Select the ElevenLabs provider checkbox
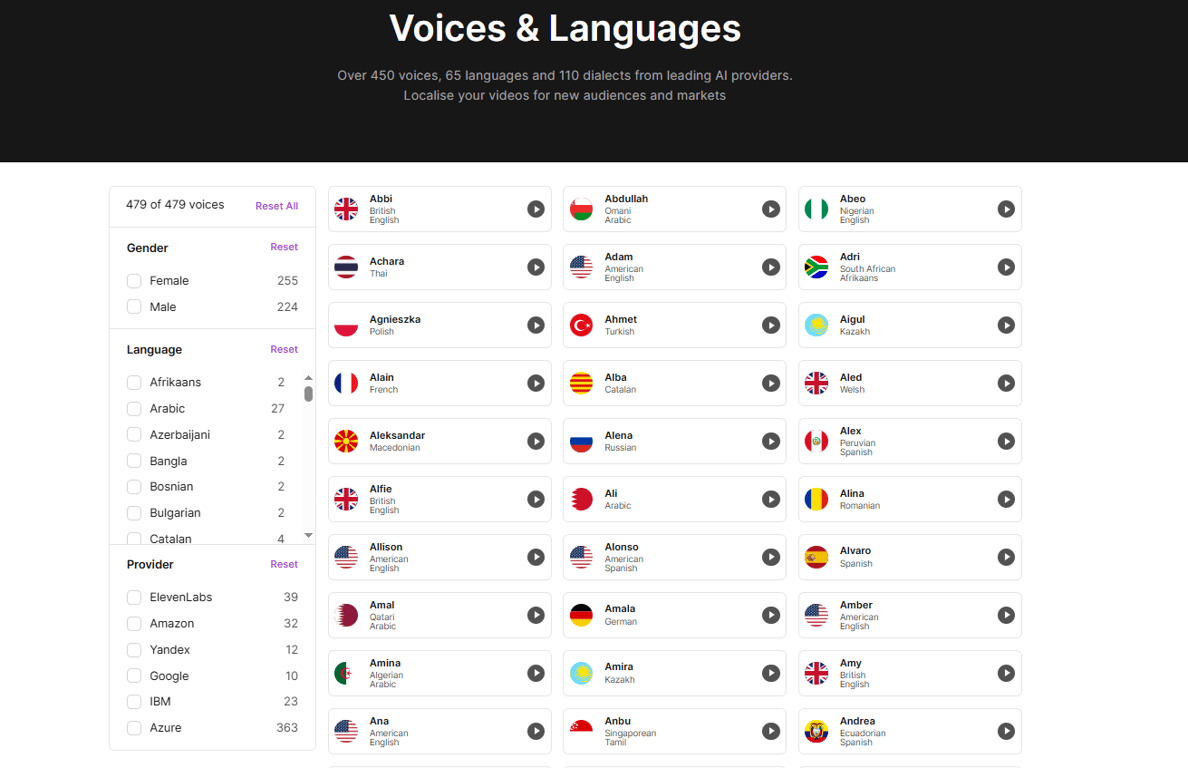The width and height of the screenshot is (1188, 768). point(134,598)
